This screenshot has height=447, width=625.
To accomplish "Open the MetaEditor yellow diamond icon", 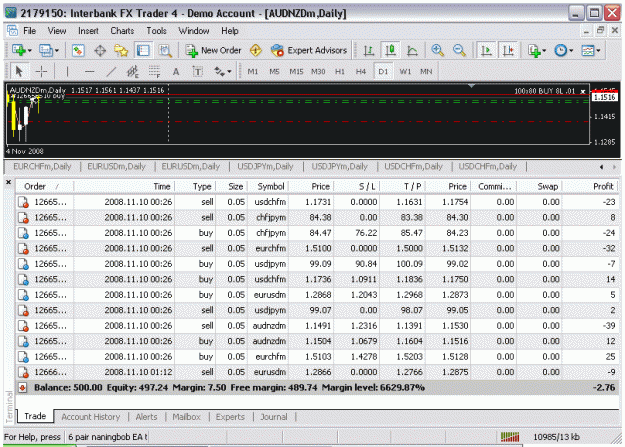I will coord(256,50).
